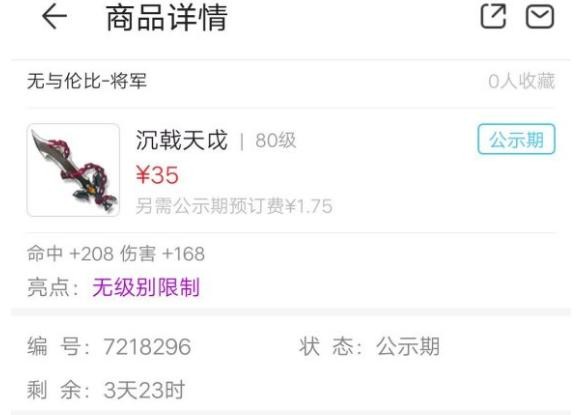Image resolution: width=580 pixels, height=415 pixels.
Task: View the 沉戟天戊 weapon thumbnail
Action: click(x=73, y=170)
